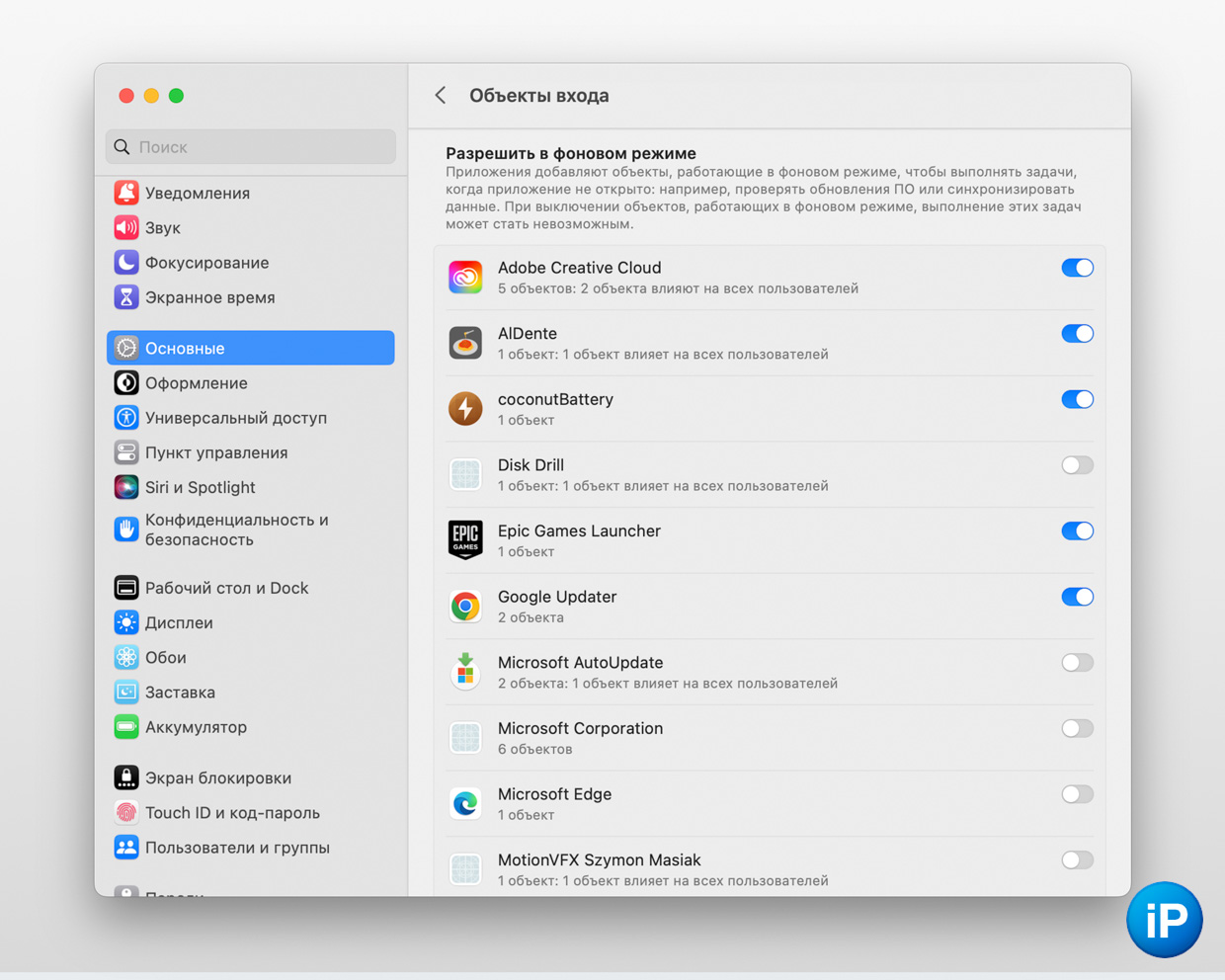Image resolution: width=1225 pixels, height=980 pixels.
Task: Click the Appearance icon (Оформление)
Action: [126, 382]
